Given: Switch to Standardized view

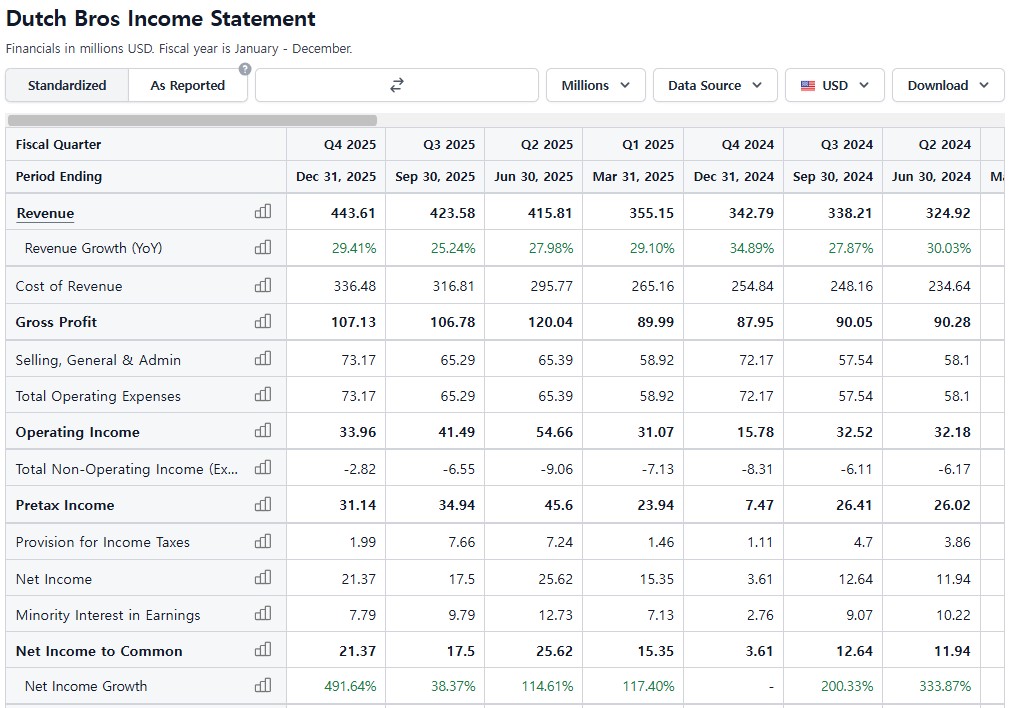Looking at the screenshot, I should pyautogui.click(x=67, y=85).
